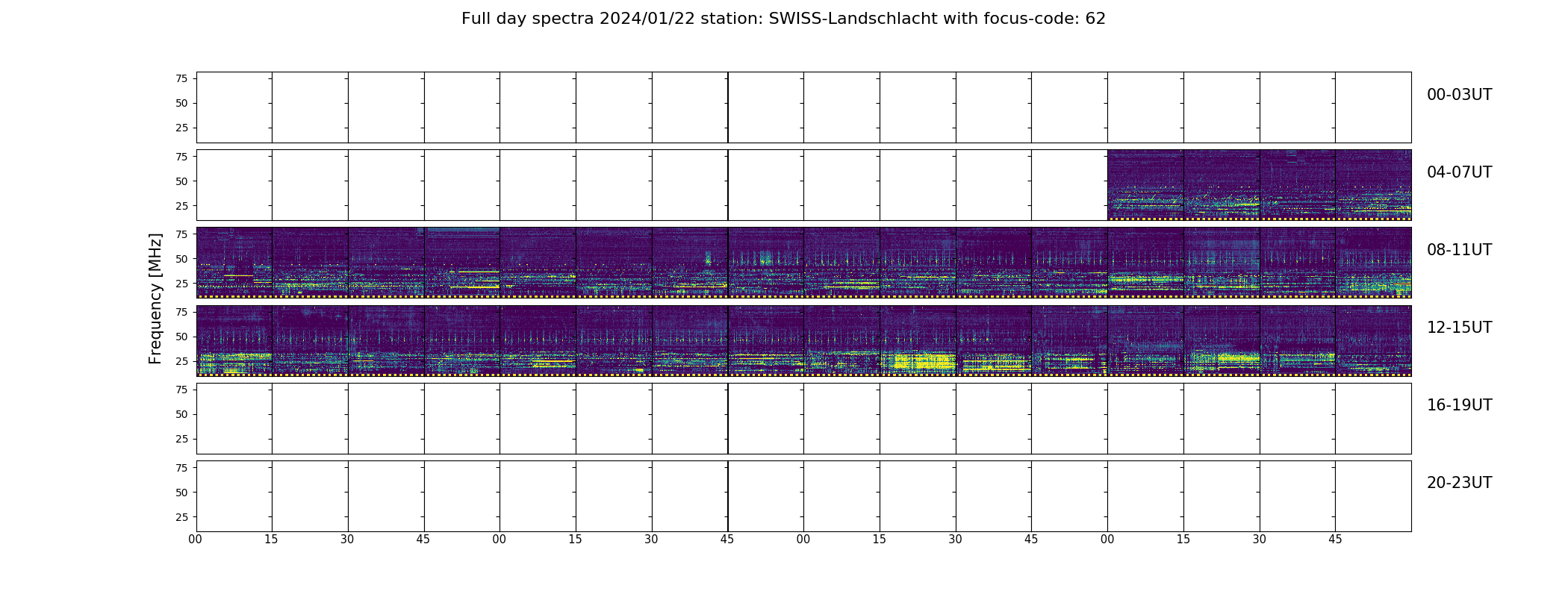
Task: Click the first spectrogram segment of the 08-11UT row
Action: tap(234, 263)
